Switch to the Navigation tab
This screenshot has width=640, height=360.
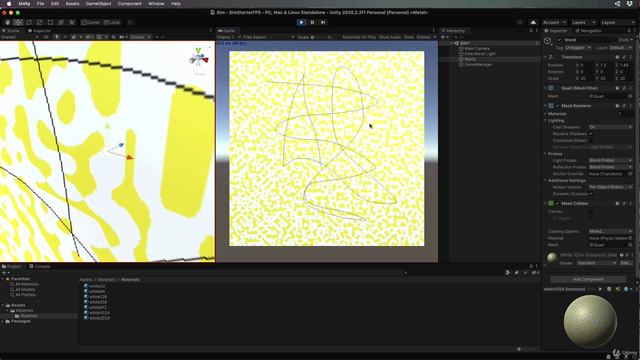588,31
